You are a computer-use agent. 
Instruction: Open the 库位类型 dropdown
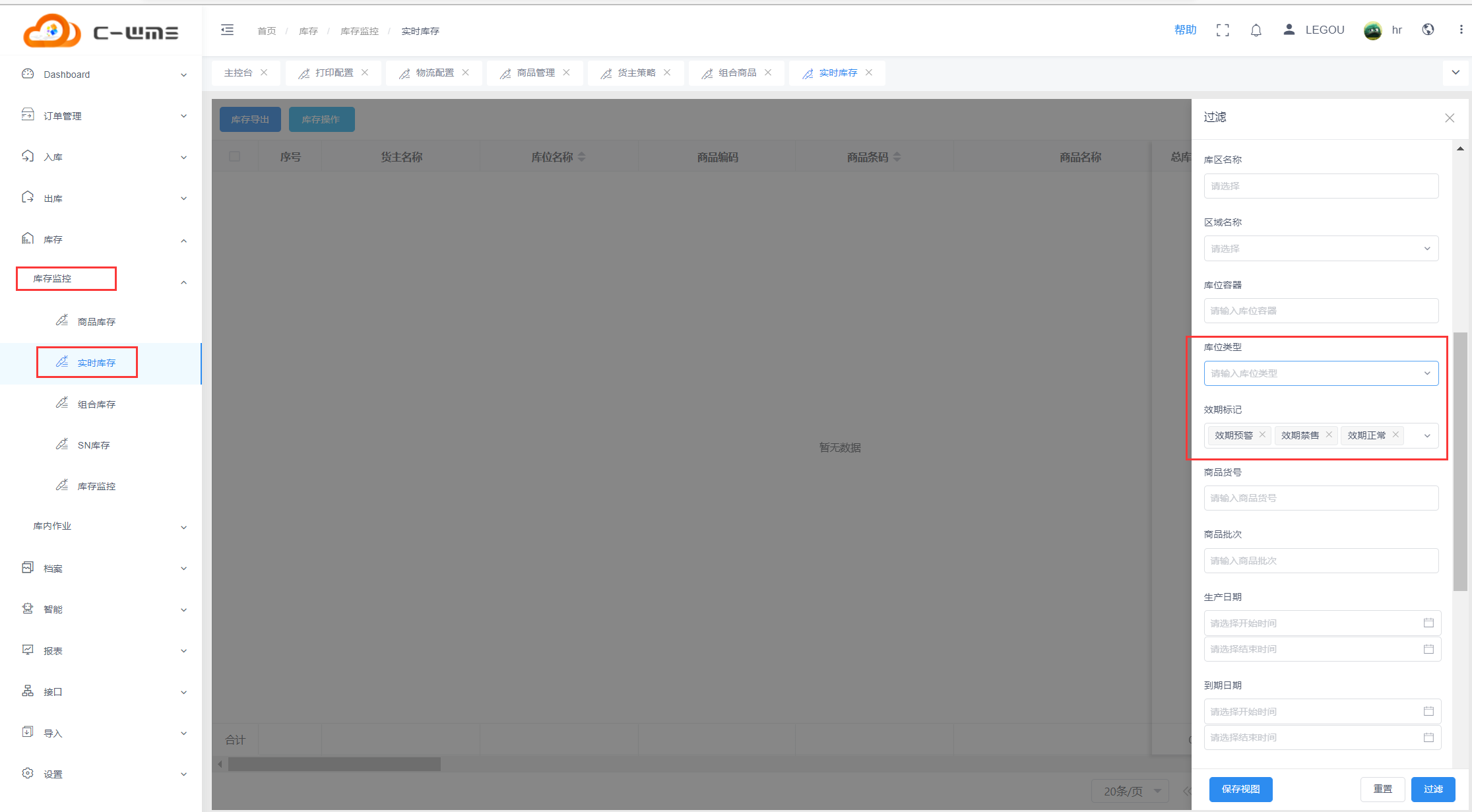1321,373
